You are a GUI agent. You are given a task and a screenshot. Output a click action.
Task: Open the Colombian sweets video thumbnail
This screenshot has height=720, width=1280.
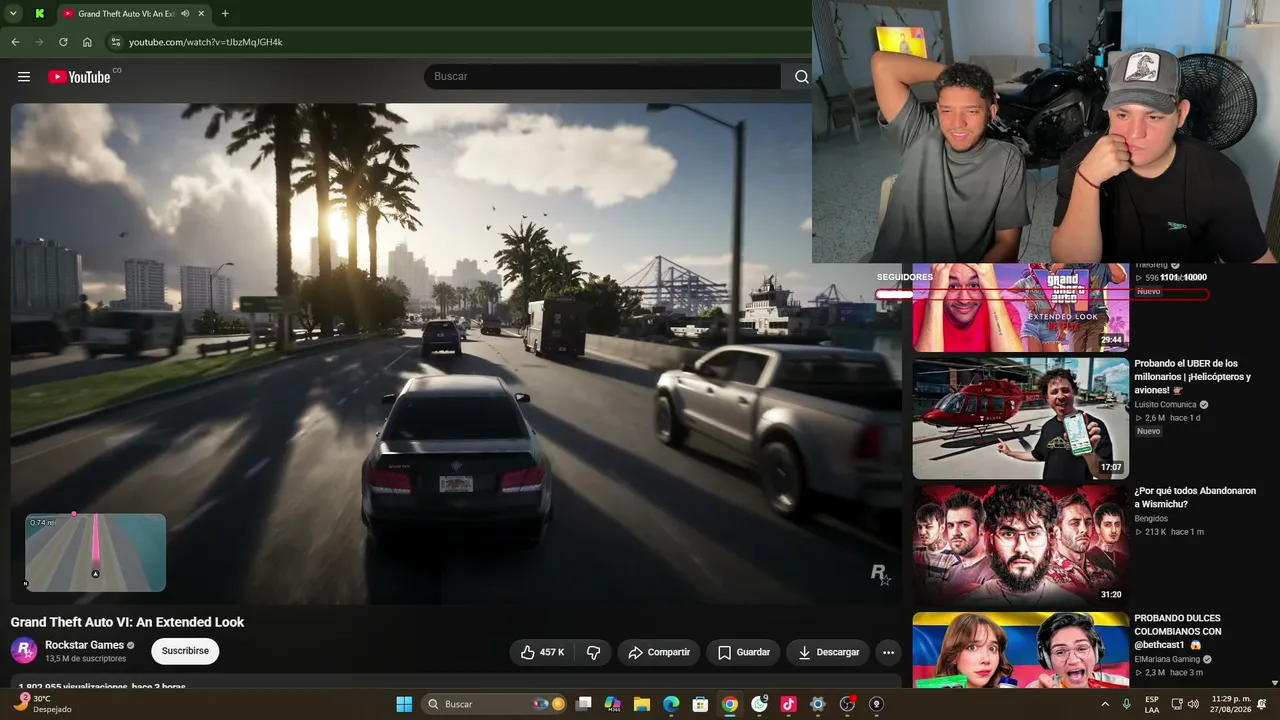click(x=1020, y=650)
